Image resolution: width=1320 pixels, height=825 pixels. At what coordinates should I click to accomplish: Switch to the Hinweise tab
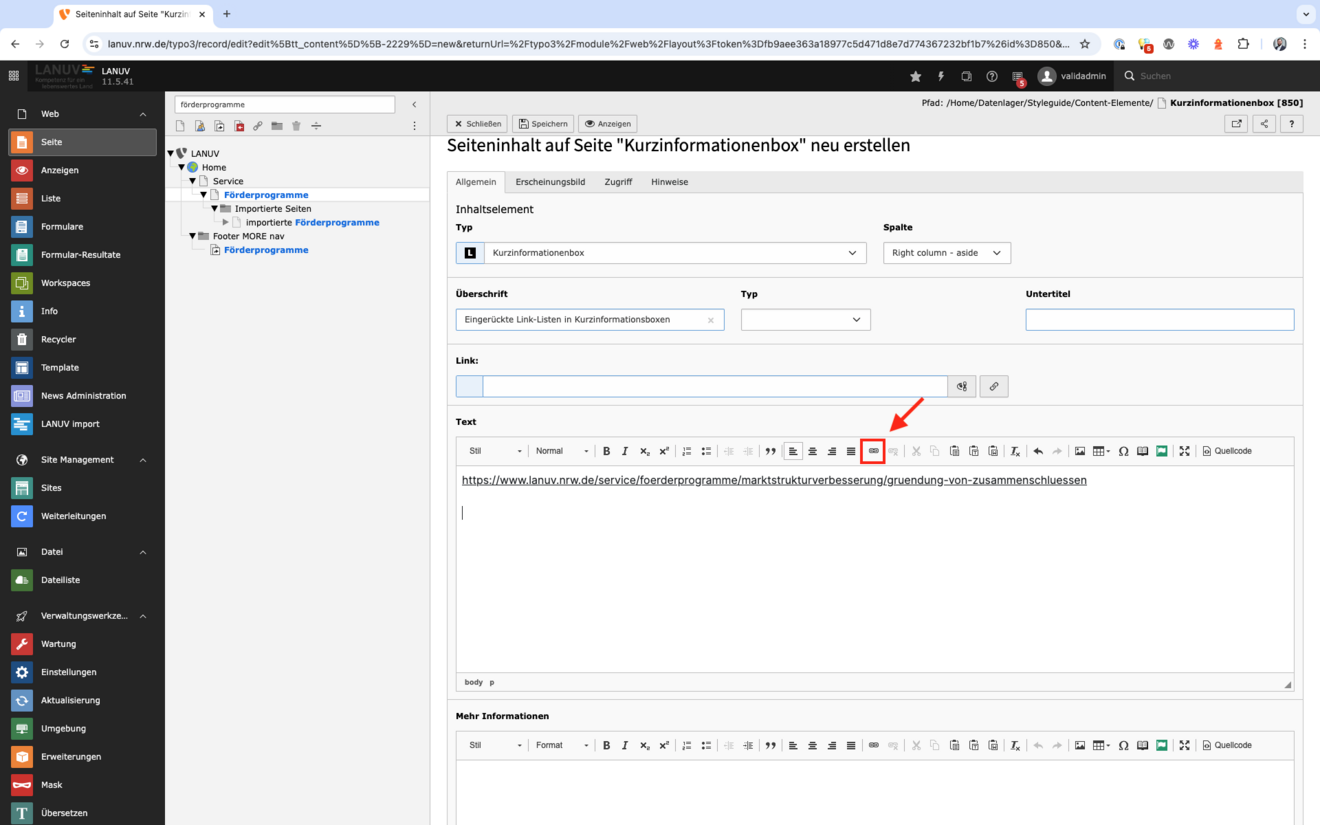pos(670,182)
